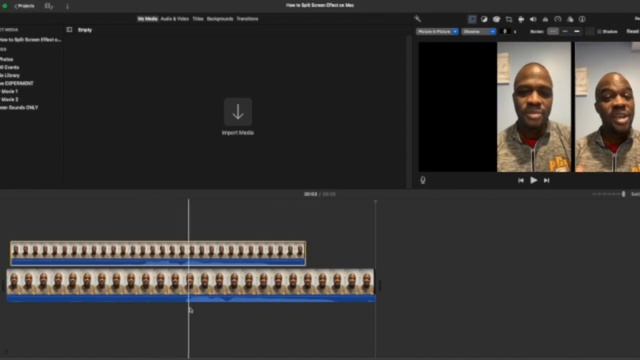Switch to the Audio & Video tab
Image resolution: width=640 pixels, height=360 pixels.
[175, 19]
